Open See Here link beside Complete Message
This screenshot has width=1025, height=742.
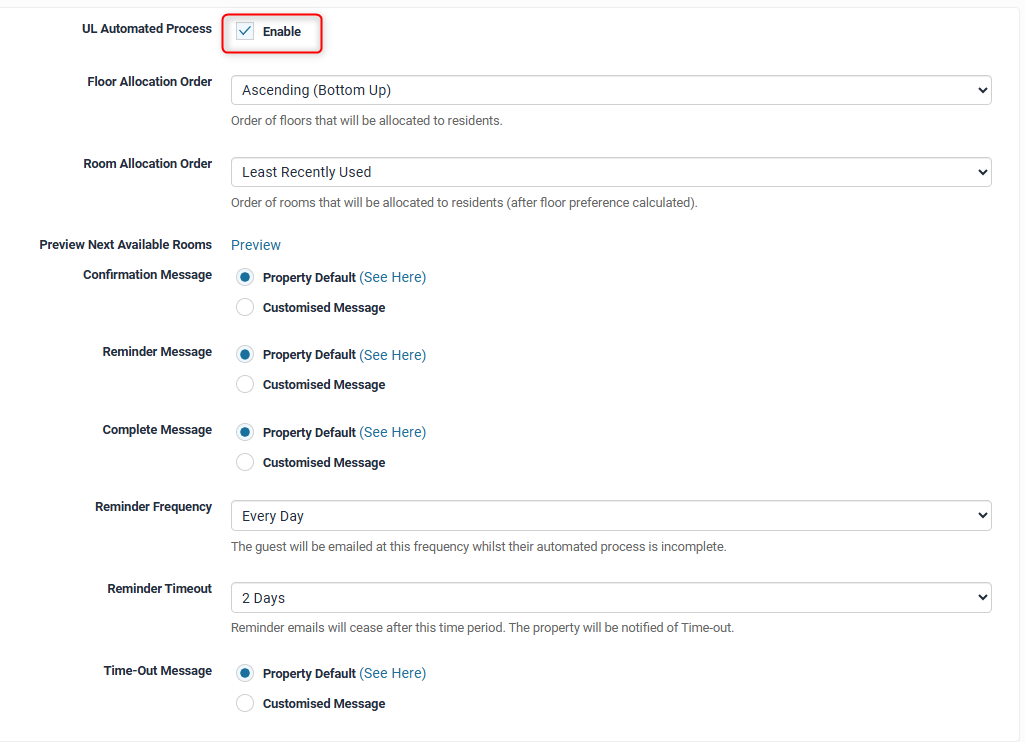[393, 433]
